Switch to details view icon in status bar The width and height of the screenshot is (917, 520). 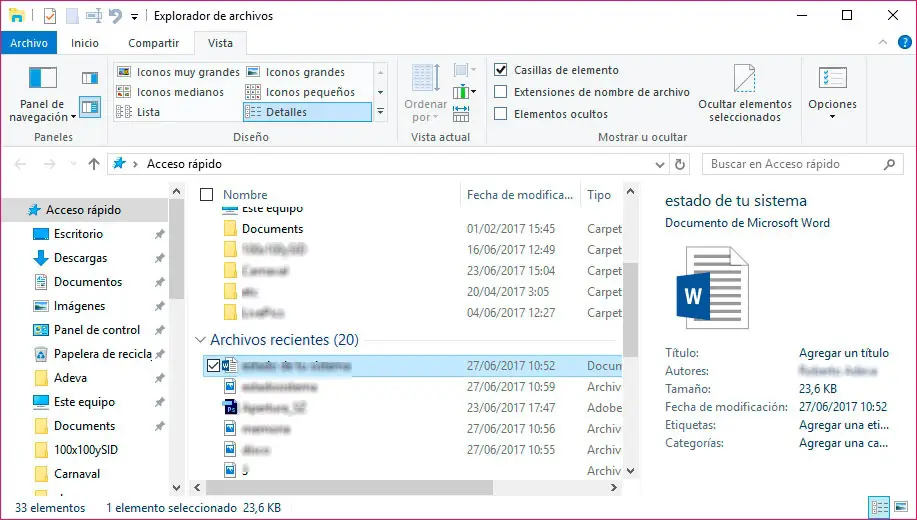[x=879, y=508]
